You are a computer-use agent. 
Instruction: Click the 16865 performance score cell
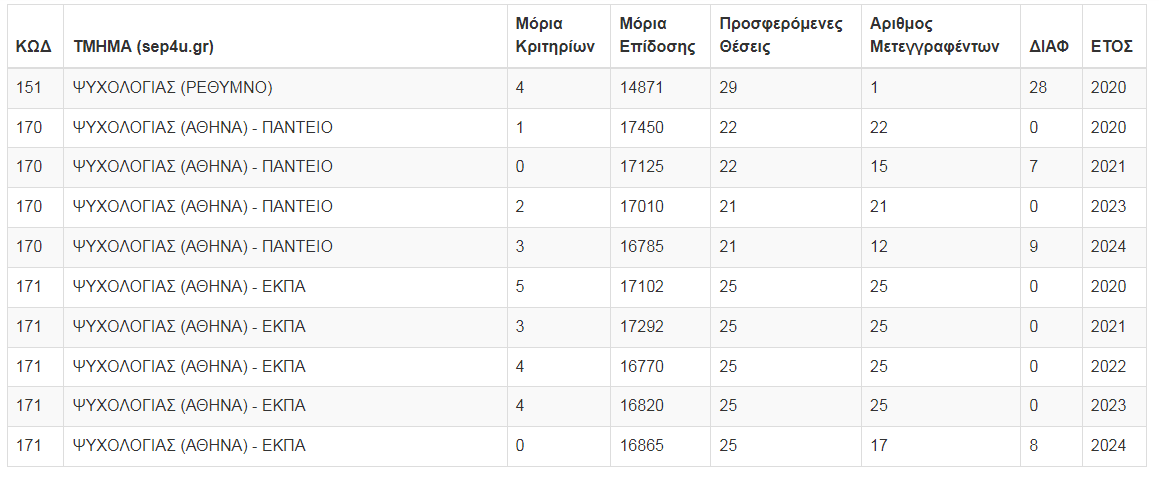pyautogui.click(x=641, y=446)
